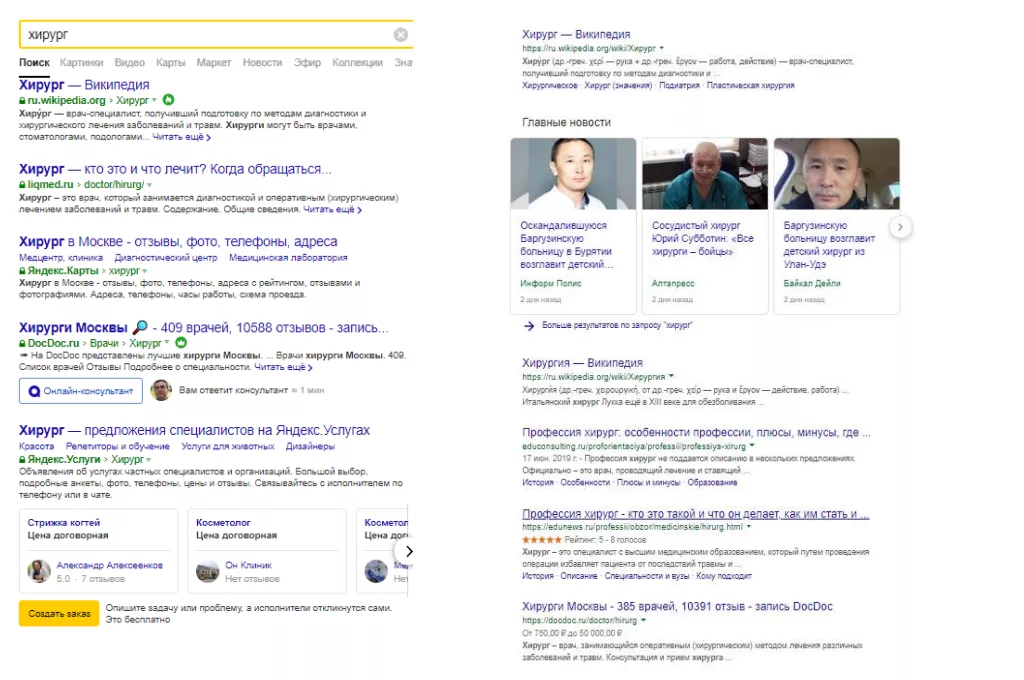Open the Видео search tab
This screenshot has width=1024, height=680.
129,63
